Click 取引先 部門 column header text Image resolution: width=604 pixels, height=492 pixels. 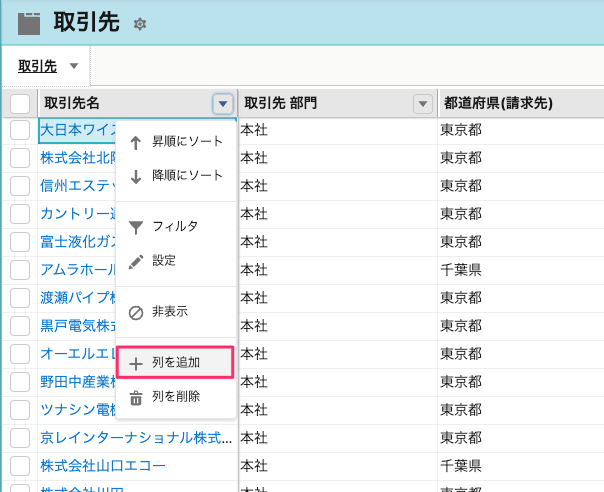(x=280, y=103)
